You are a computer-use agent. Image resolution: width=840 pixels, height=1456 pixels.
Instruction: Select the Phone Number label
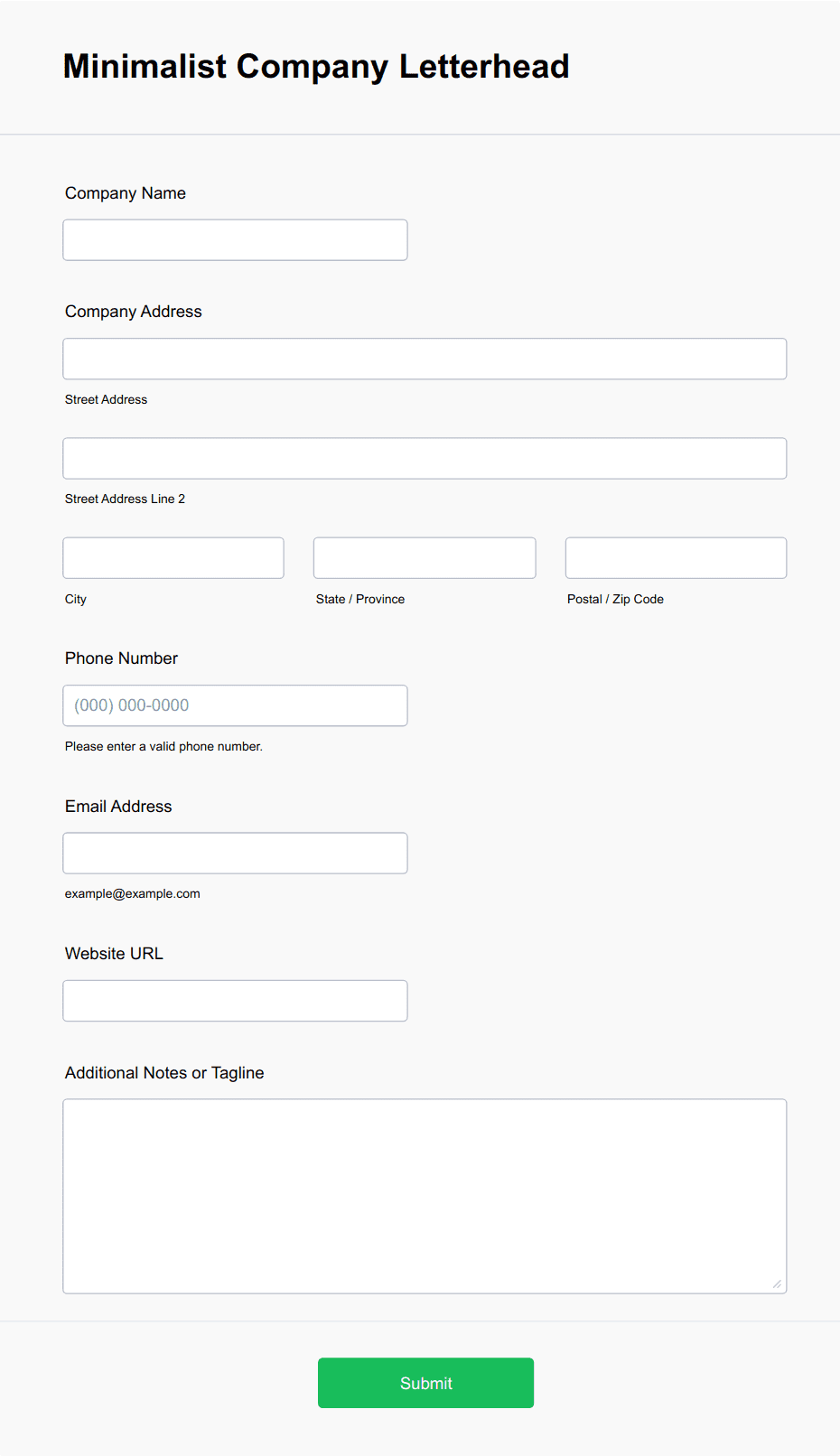point(121,658)
